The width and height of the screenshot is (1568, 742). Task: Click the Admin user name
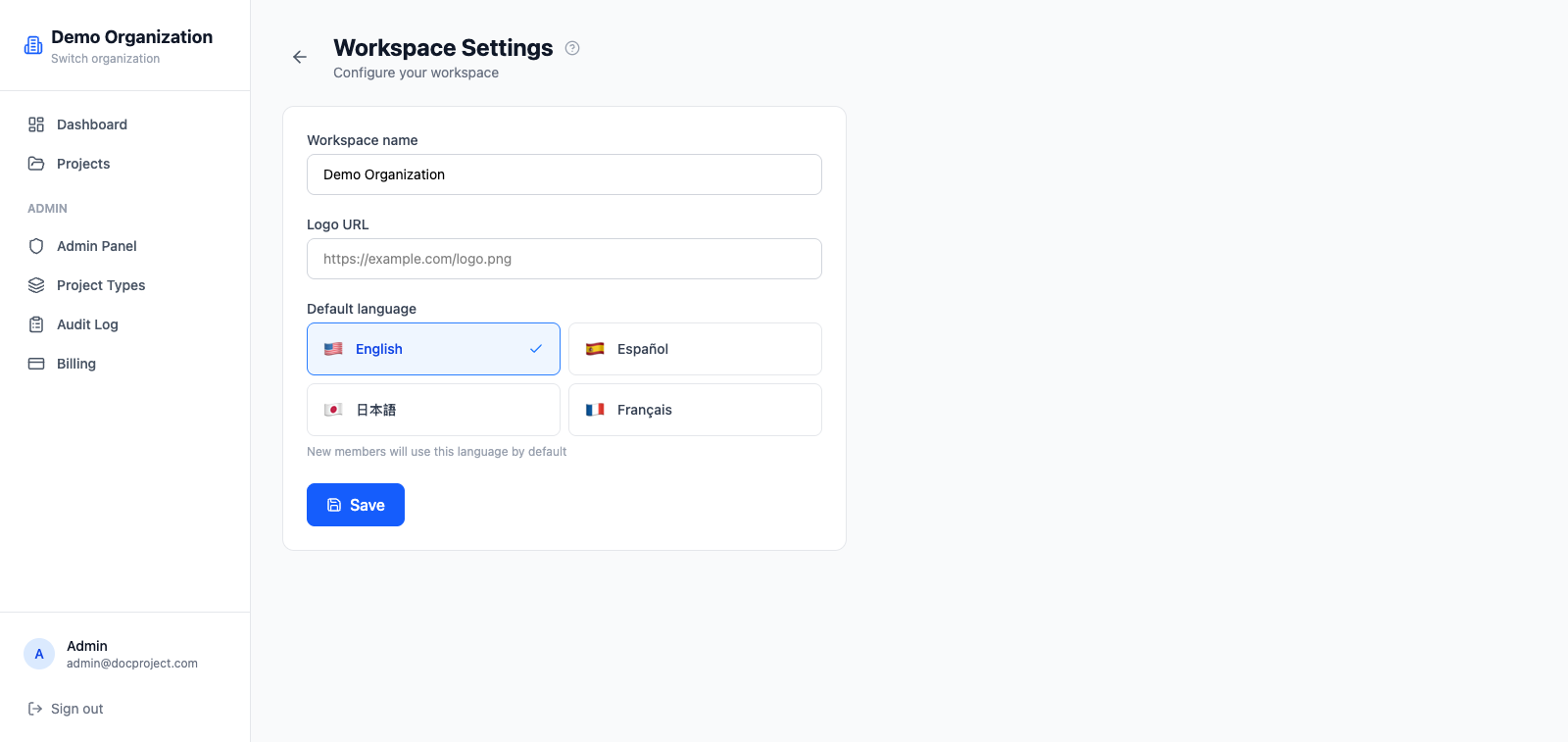(x=87, y=646)
